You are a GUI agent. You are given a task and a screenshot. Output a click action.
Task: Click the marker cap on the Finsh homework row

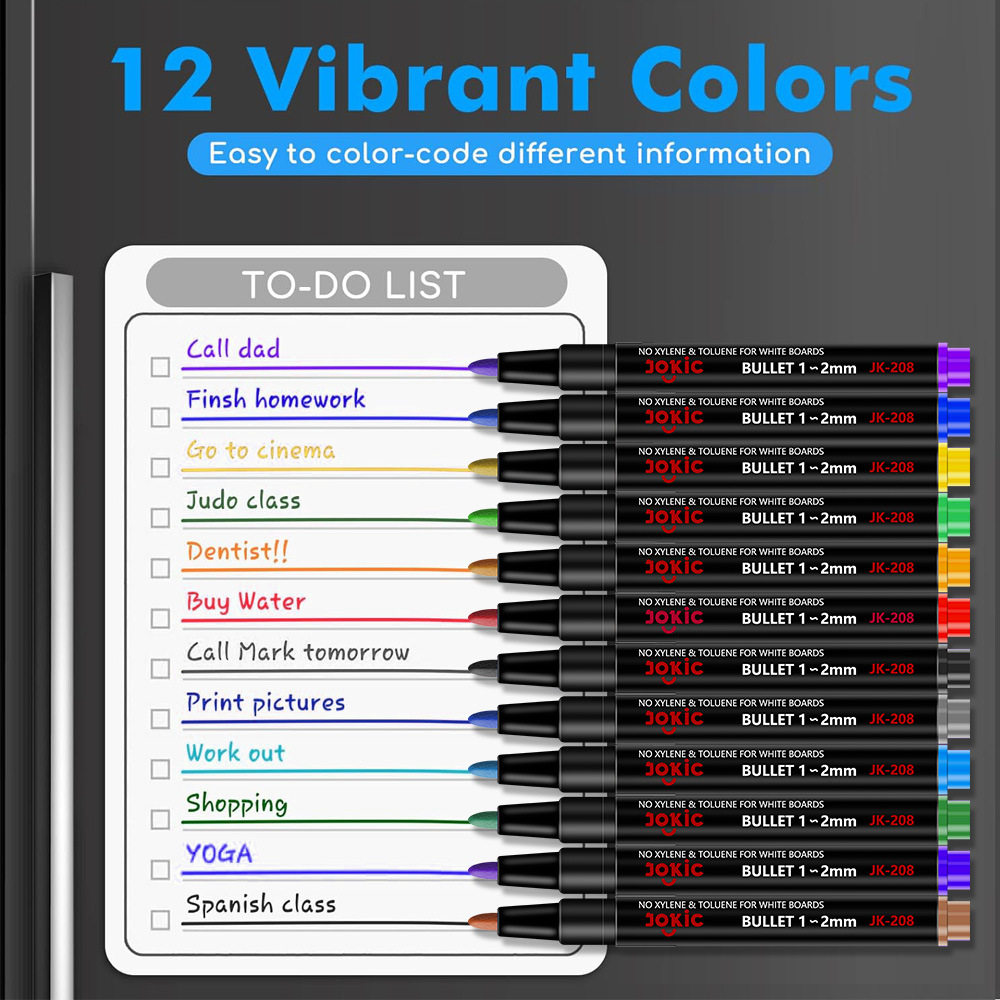(954, 417)
